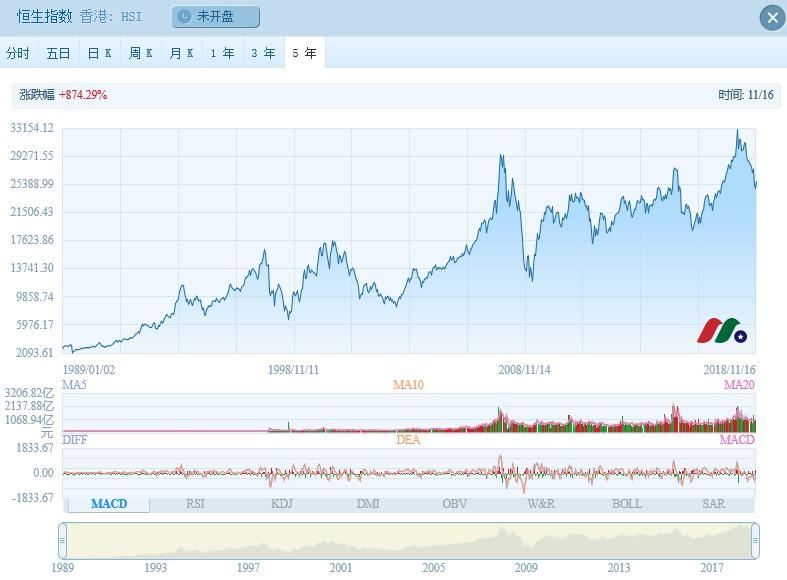The image size is (787, 580).
Task: Click the 时间: 11/16 label
Action: (x=746, y=95)
